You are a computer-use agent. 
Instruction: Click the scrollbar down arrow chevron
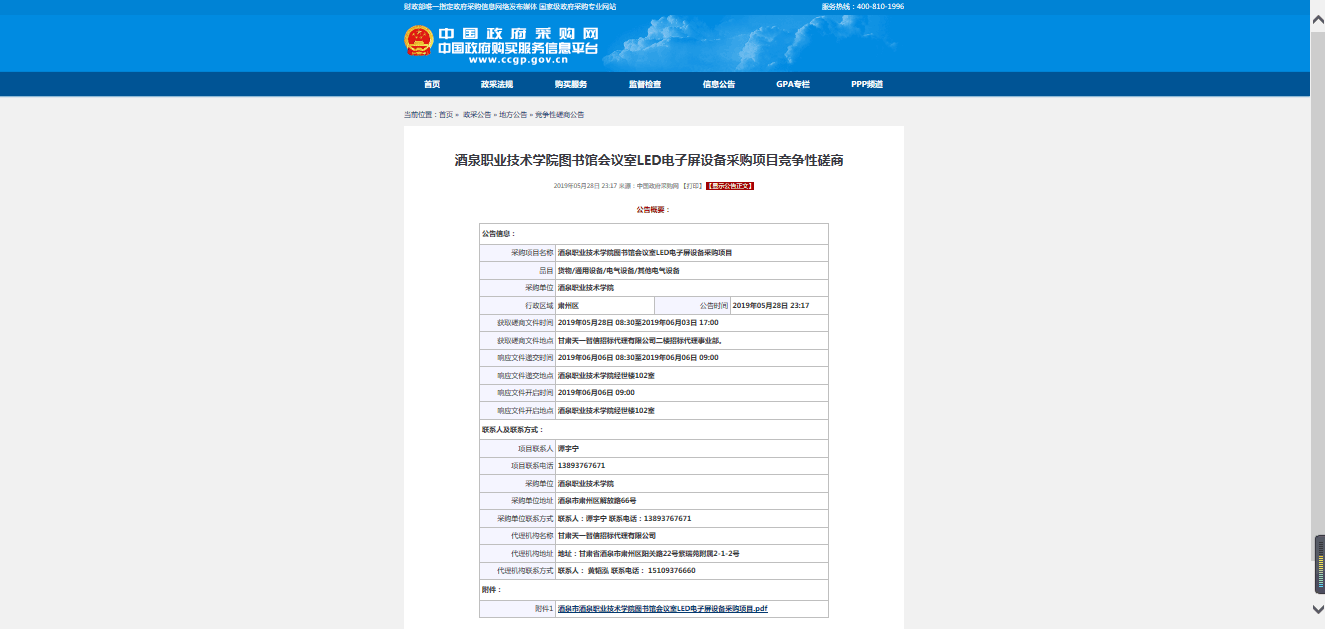pos(1317,609)
